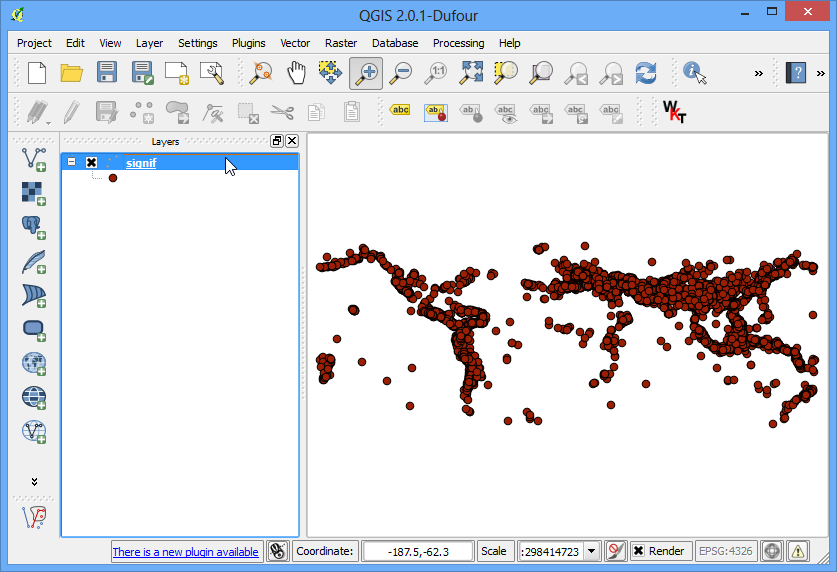This screenshot has width=837, height=572.
Task: Select the Pan Map hand tool
Action: [296, 73]
